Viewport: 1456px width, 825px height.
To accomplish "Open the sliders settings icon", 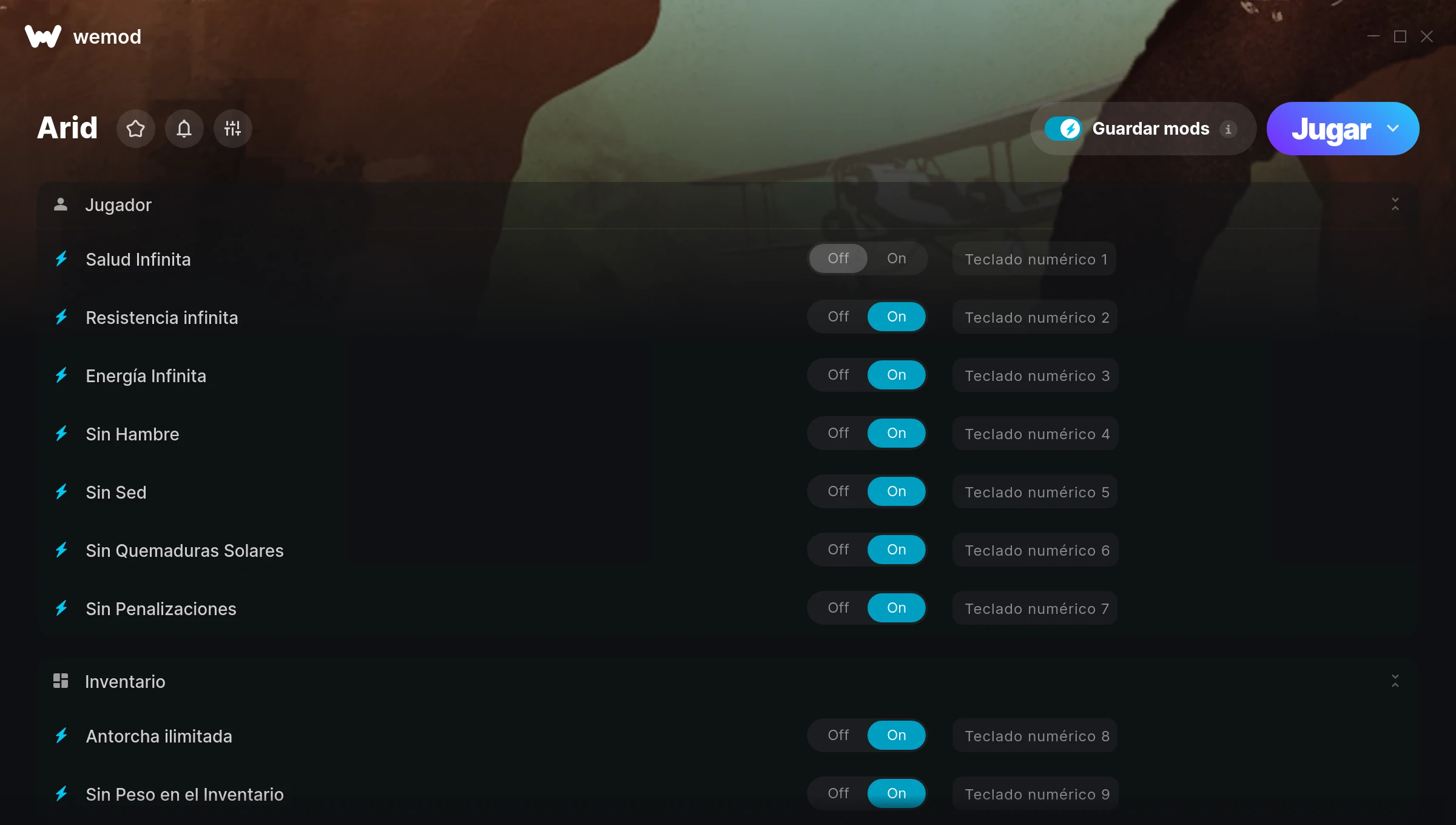I will (x=233, y=129).
